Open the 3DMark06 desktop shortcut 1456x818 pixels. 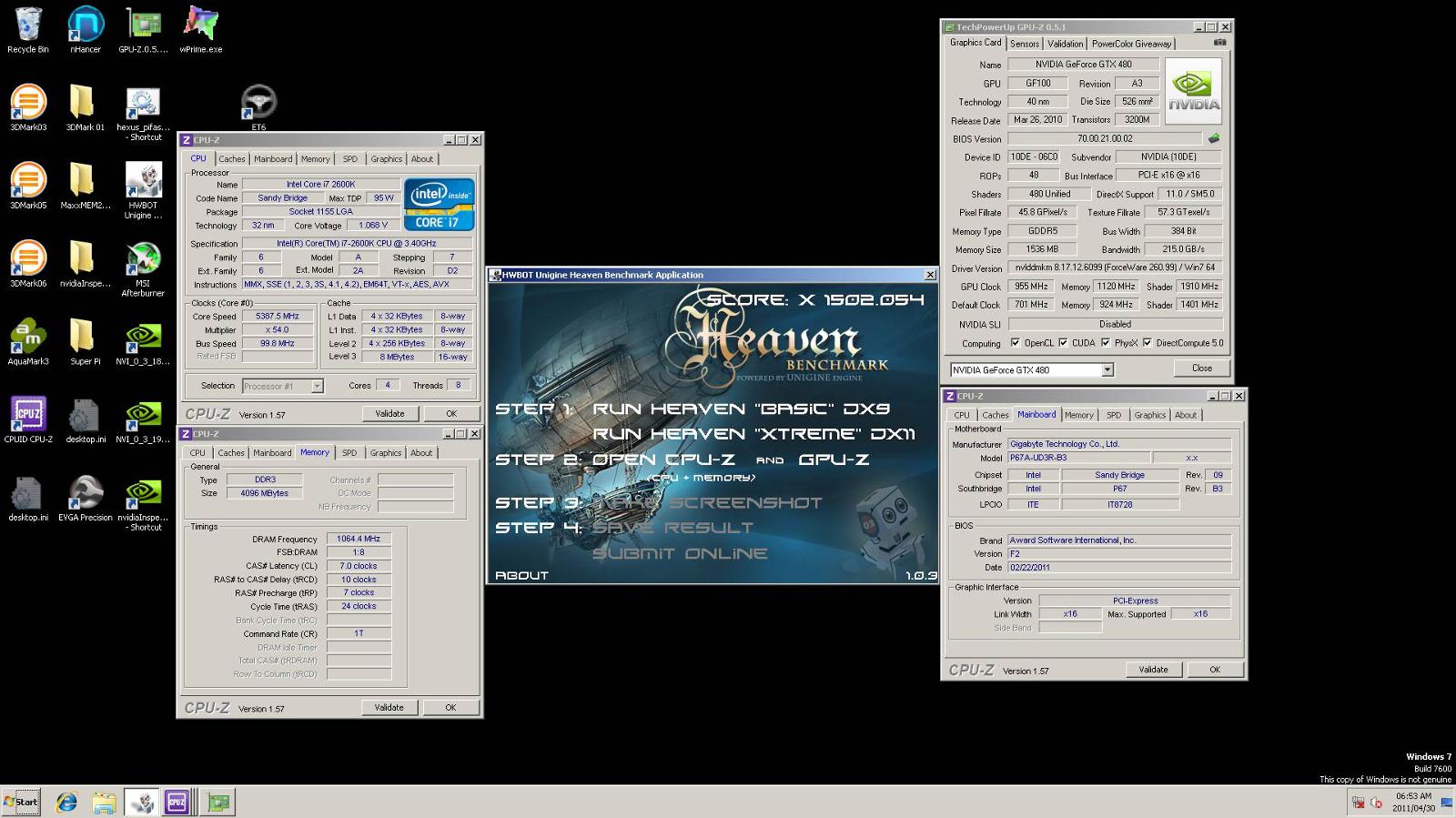[x=28, y=265]
